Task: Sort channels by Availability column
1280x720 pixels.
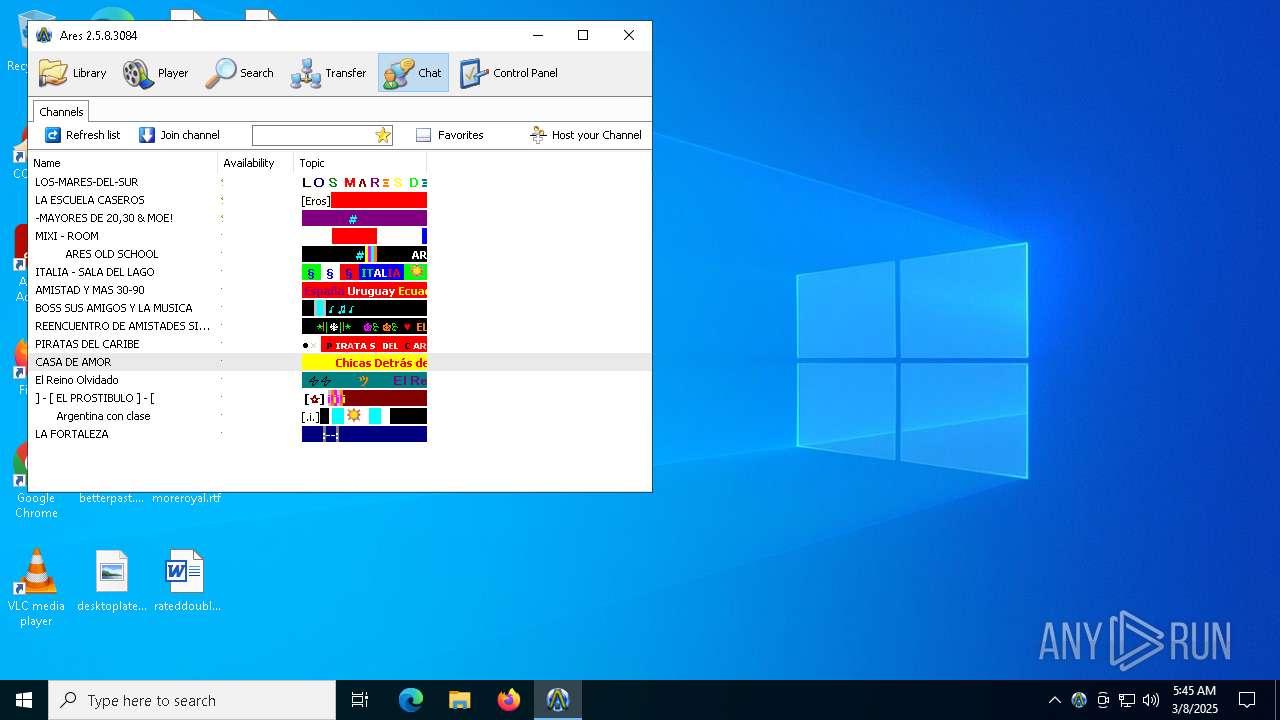Action: pos(256,163)
